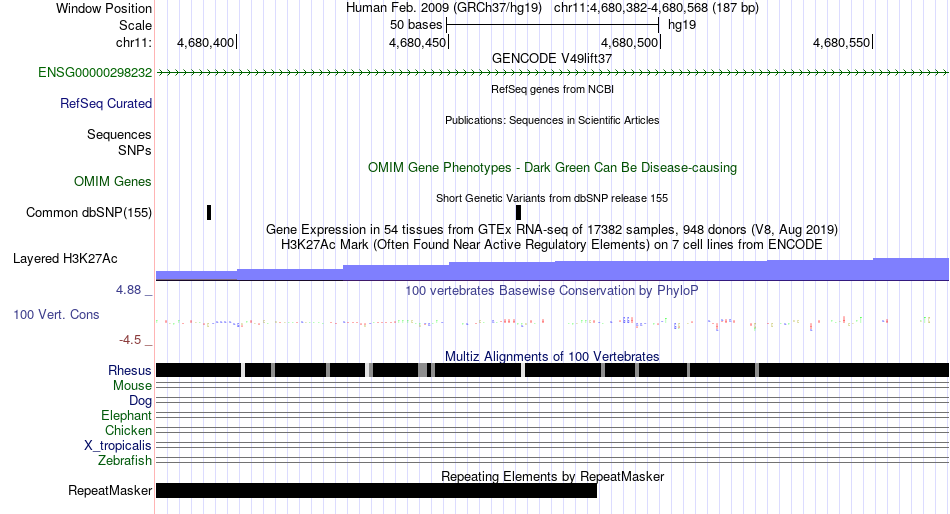This screenshot has height=514, width=950.
Task: Click the ENSG00000298232 gene label
Action: [95, 73]
